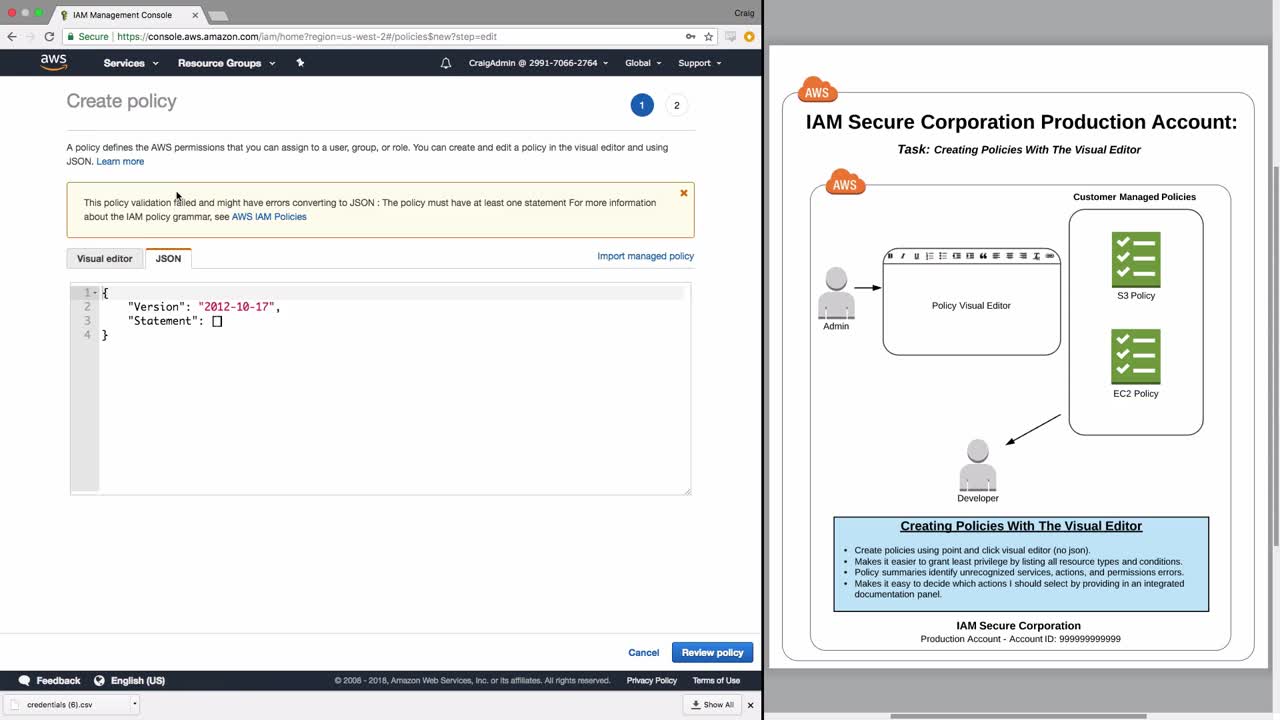Click the Policy Visual Editor box in the diagram
Screen dimensions: 1280x720
pos(971,301)
